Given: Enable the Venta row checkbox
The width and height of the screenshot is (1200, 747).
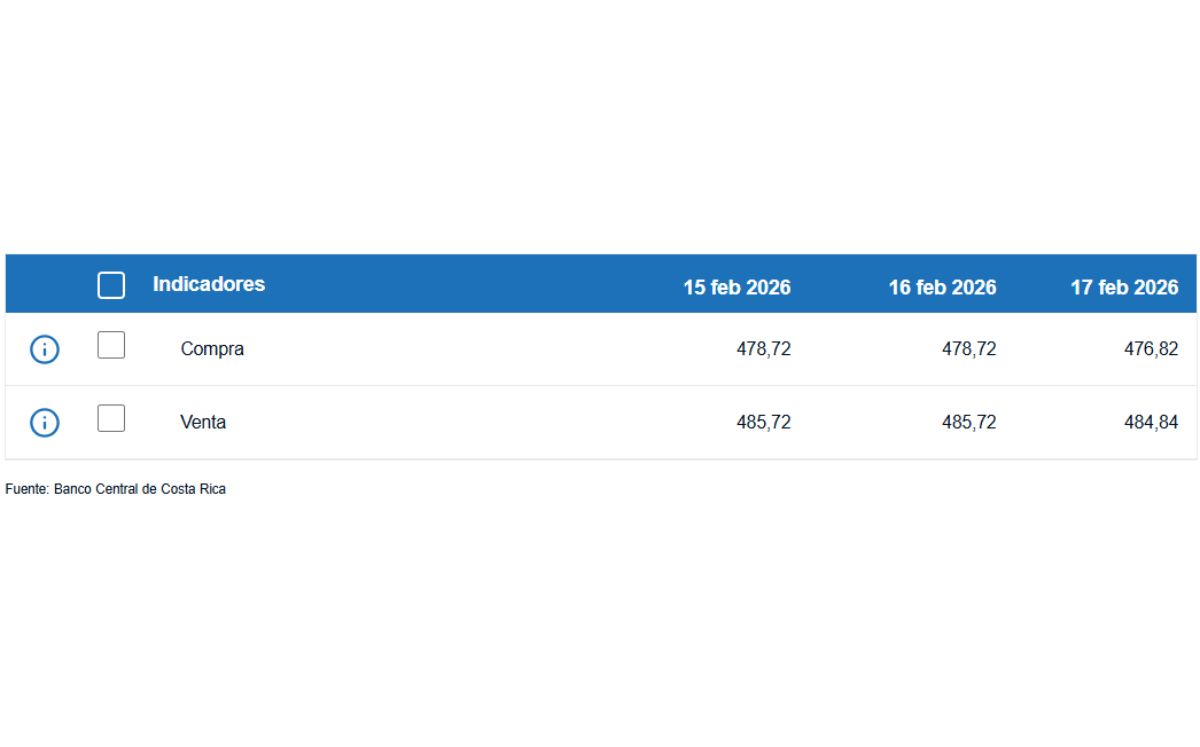Looking at the screenshot, I should click(111, 418).
